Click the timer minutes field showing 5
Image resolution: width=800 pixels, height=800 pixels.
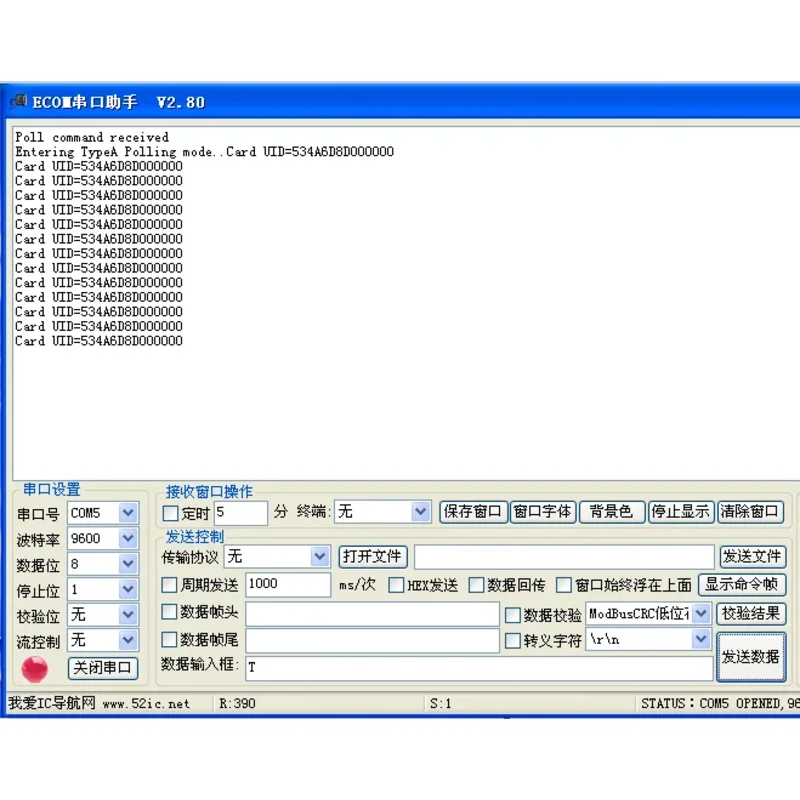click(241, 512)
